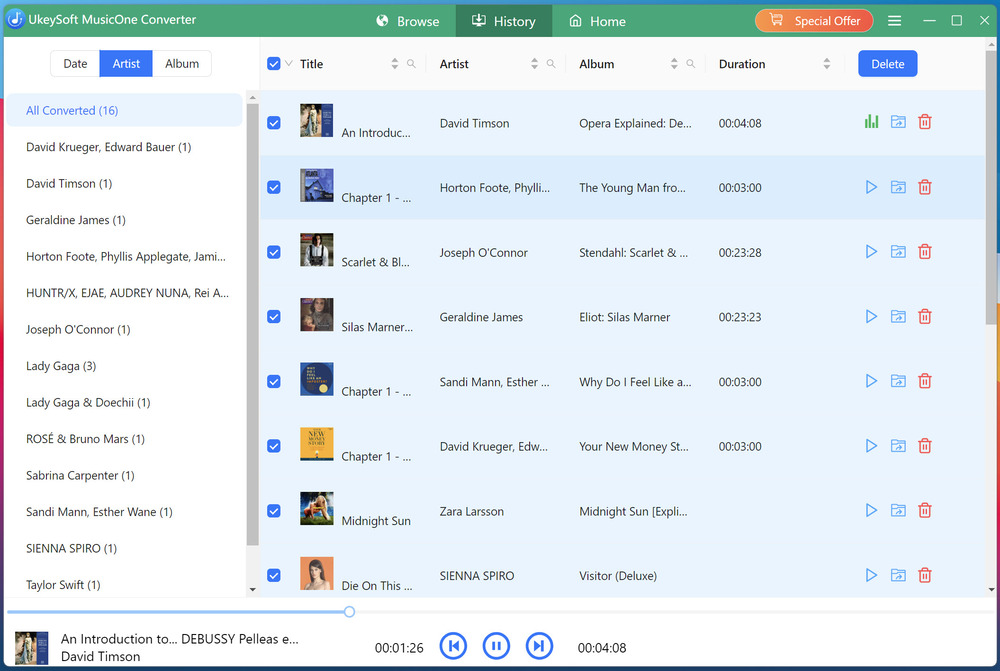This screenshot has width=1000, height=671.
Task: Open output folder for David Timson track
Action: pos(898,122)
